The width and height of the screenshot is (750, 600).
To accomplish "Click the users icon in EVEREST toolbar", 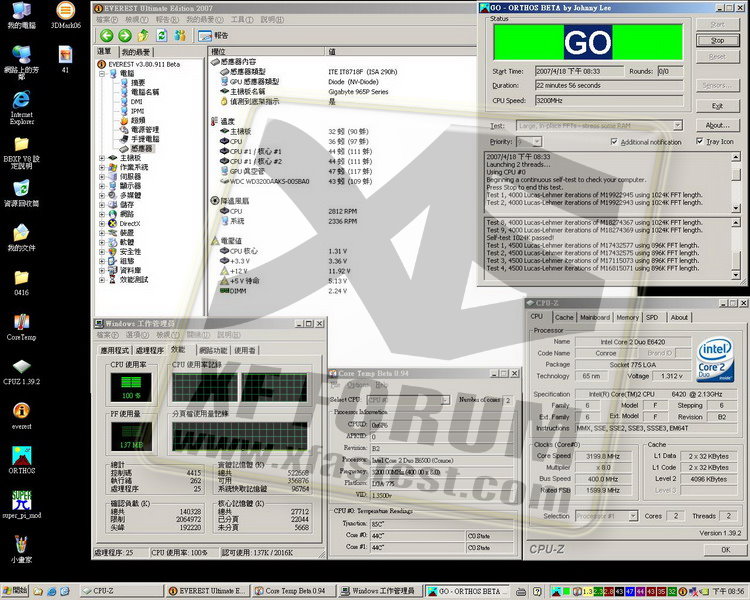I will [x=180, y=35].
